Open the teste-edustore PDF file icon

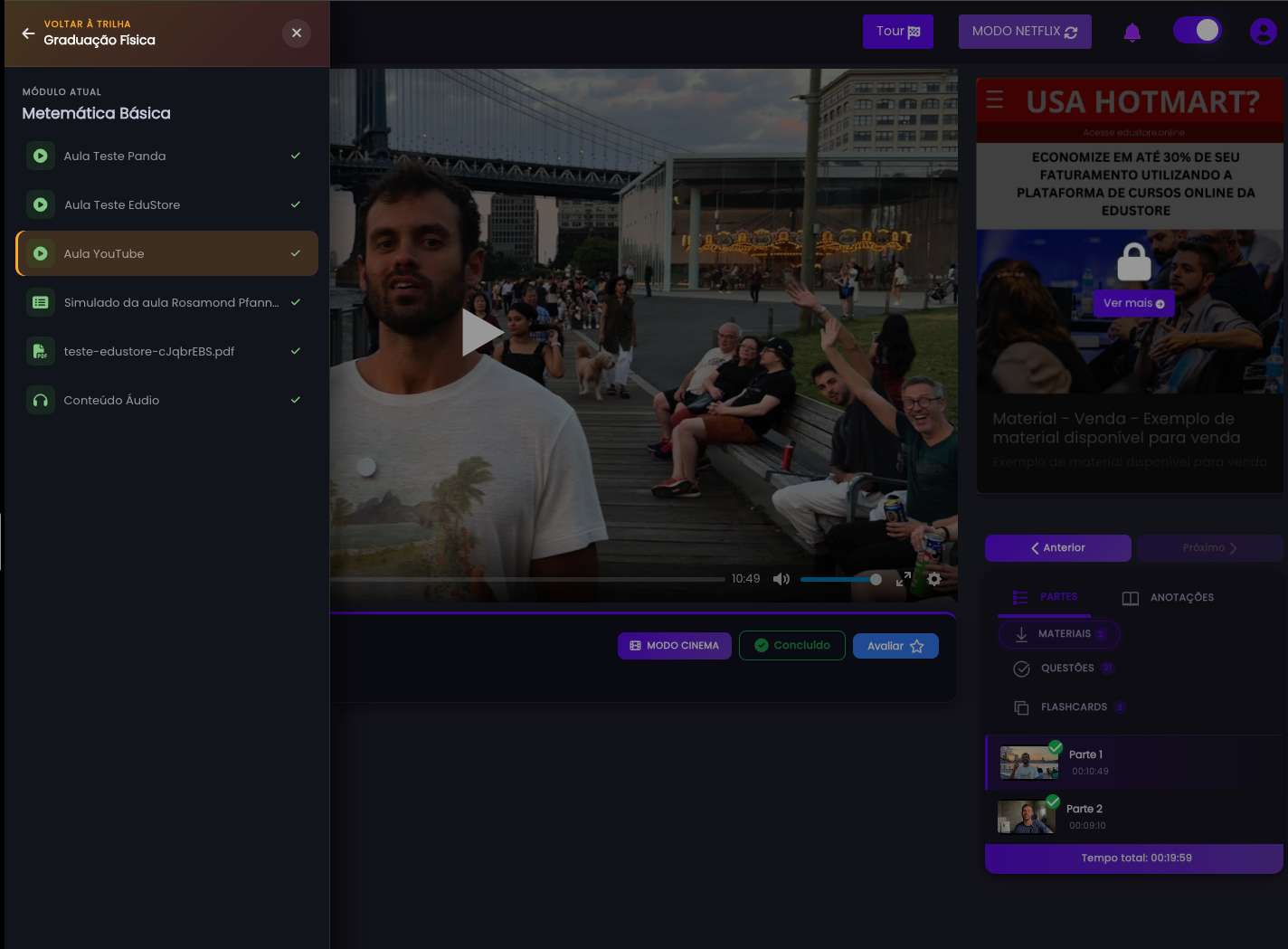pos(41,351)
